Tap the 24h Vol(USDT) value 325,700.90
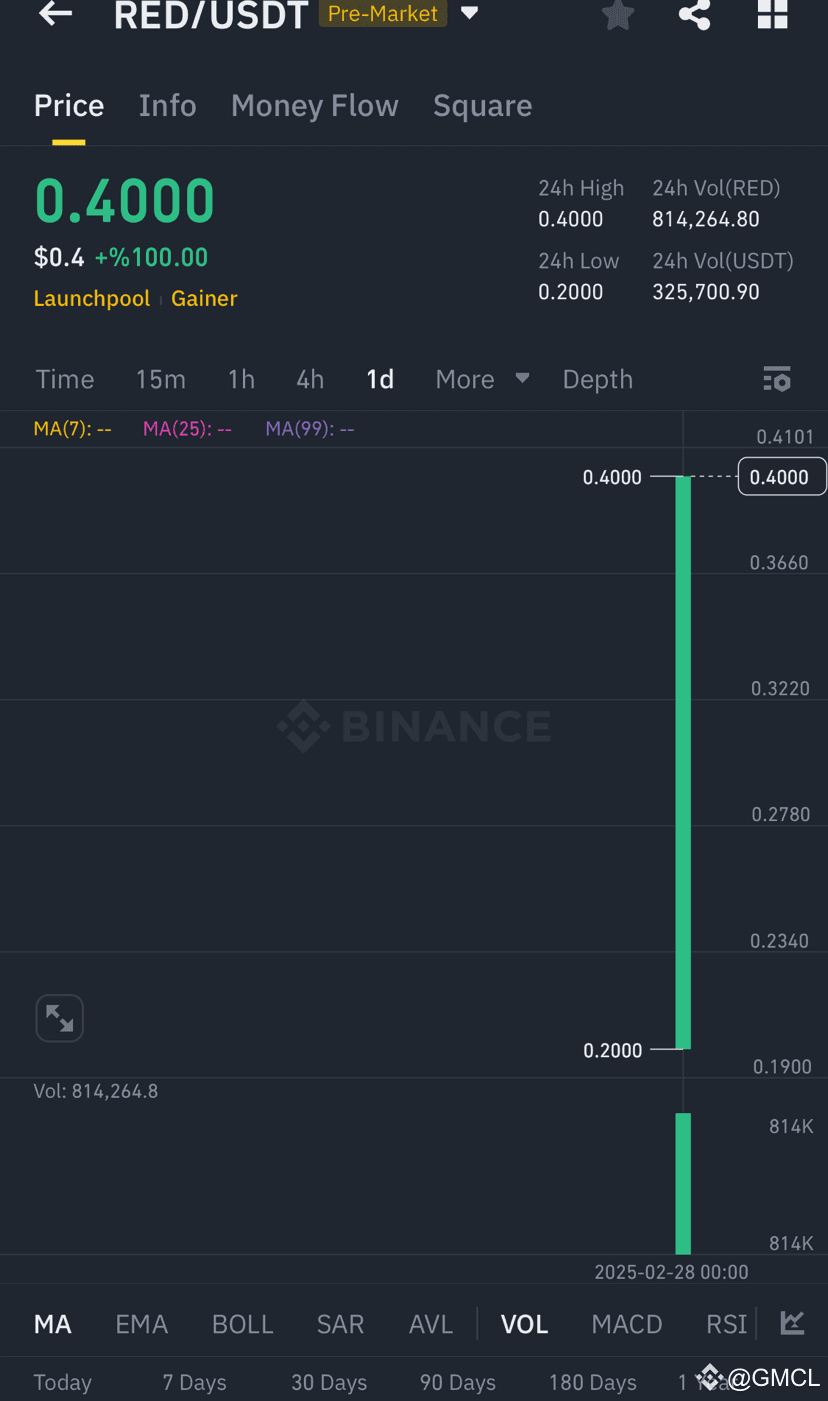Screen dimensions: 828x1401 coord(706,292)
